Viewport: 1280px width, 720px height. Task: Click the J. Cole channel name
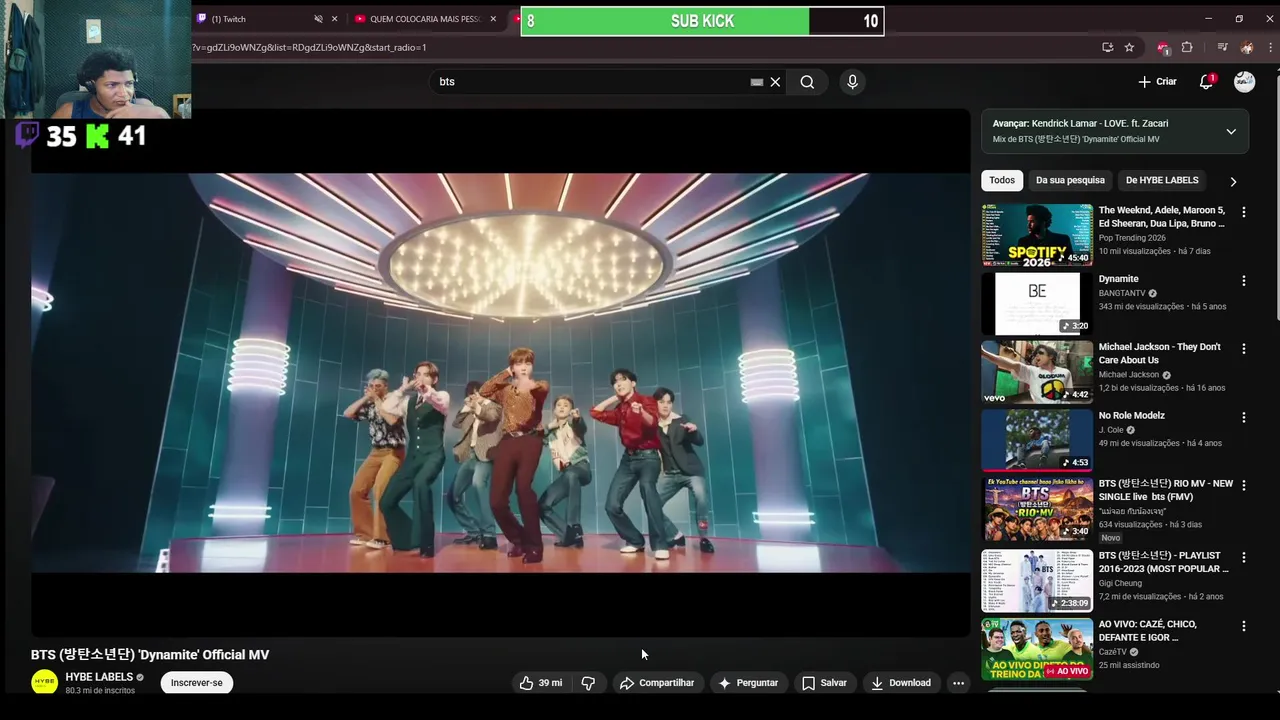coord(1111,430)
